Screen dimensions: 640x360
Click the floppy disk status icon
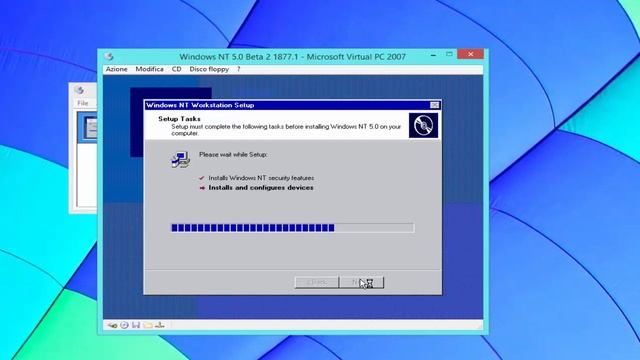coord(136,325)
